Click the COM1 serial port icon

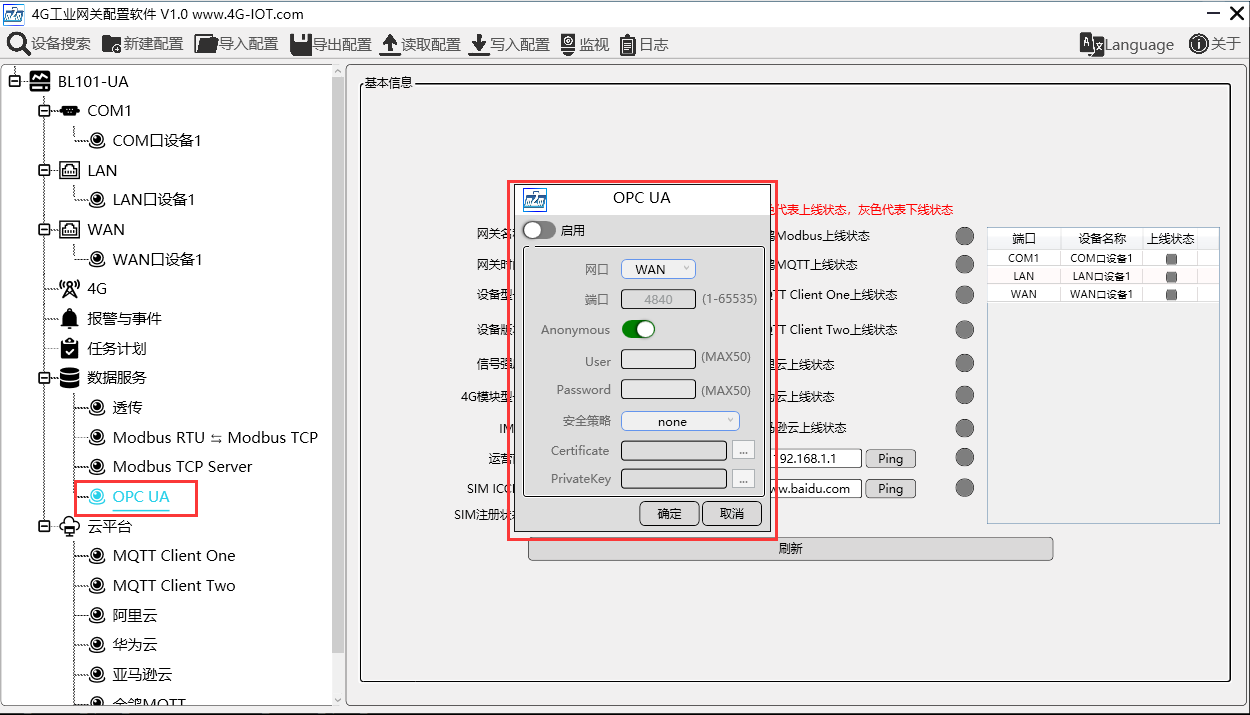[x=70, y=110]
